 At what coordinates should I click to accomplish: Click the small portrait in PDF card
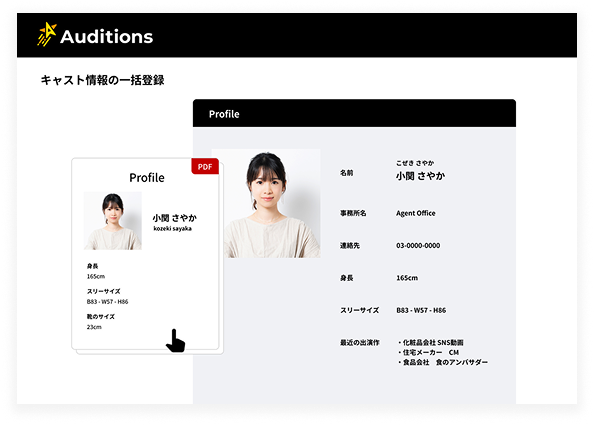(113, 221)
